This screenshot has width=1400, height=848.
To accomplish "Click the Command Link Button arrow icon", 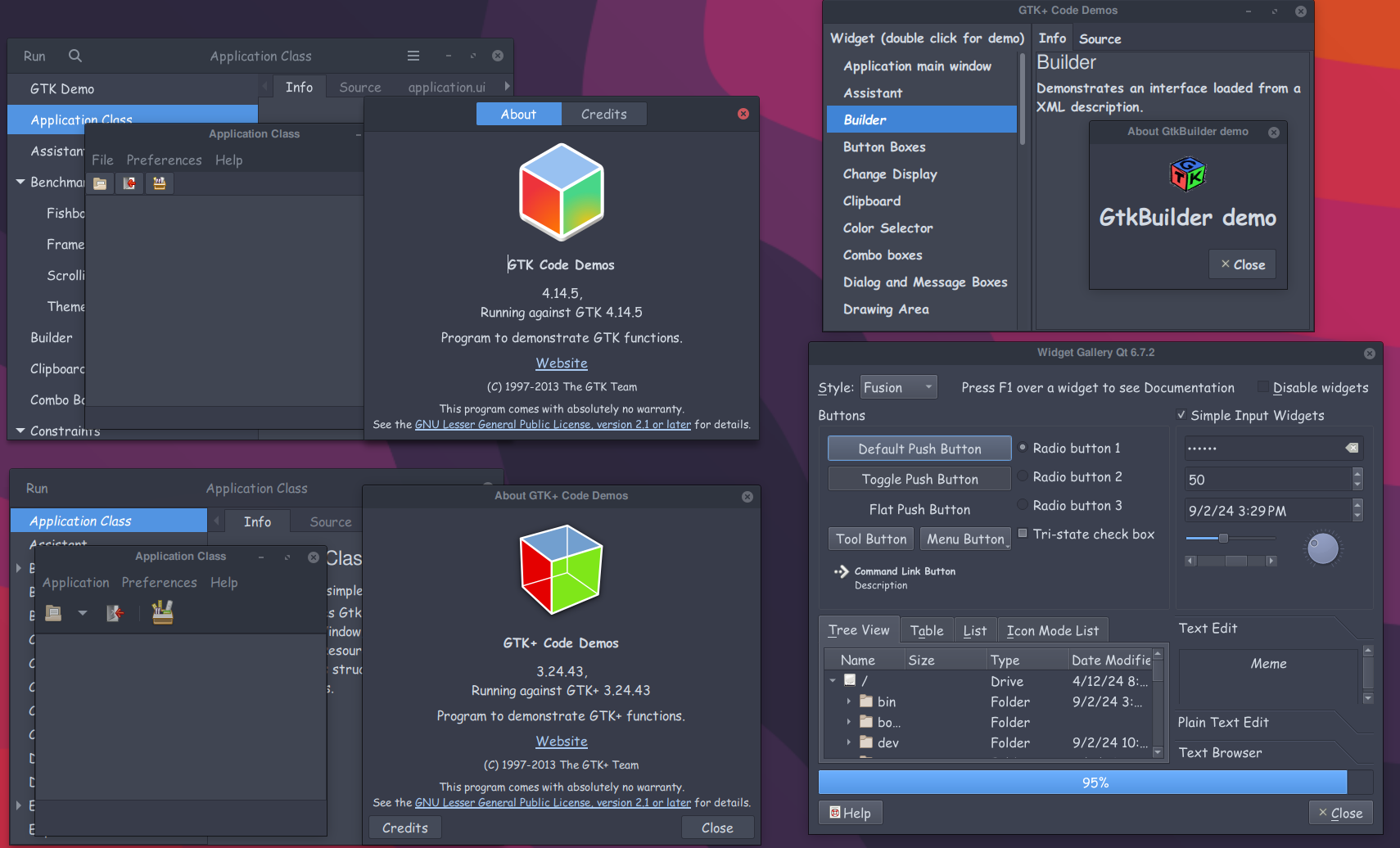I will pos(841,572).
